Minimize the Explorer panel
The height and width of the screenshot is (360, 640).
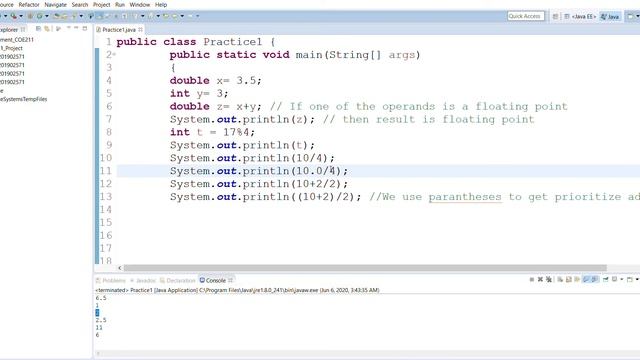pos(76,28)
